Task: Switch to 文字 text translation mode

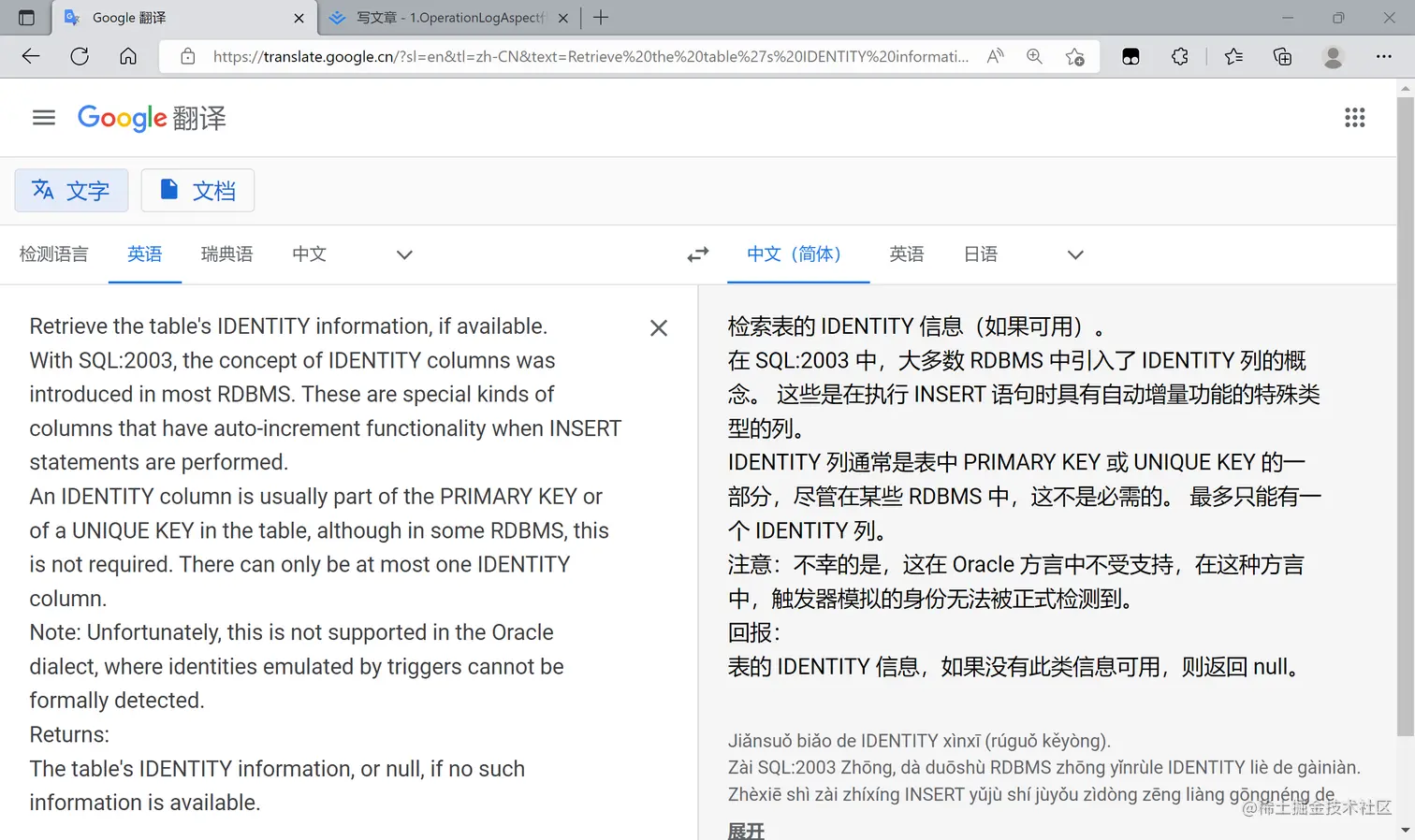Action: point(71,191)
